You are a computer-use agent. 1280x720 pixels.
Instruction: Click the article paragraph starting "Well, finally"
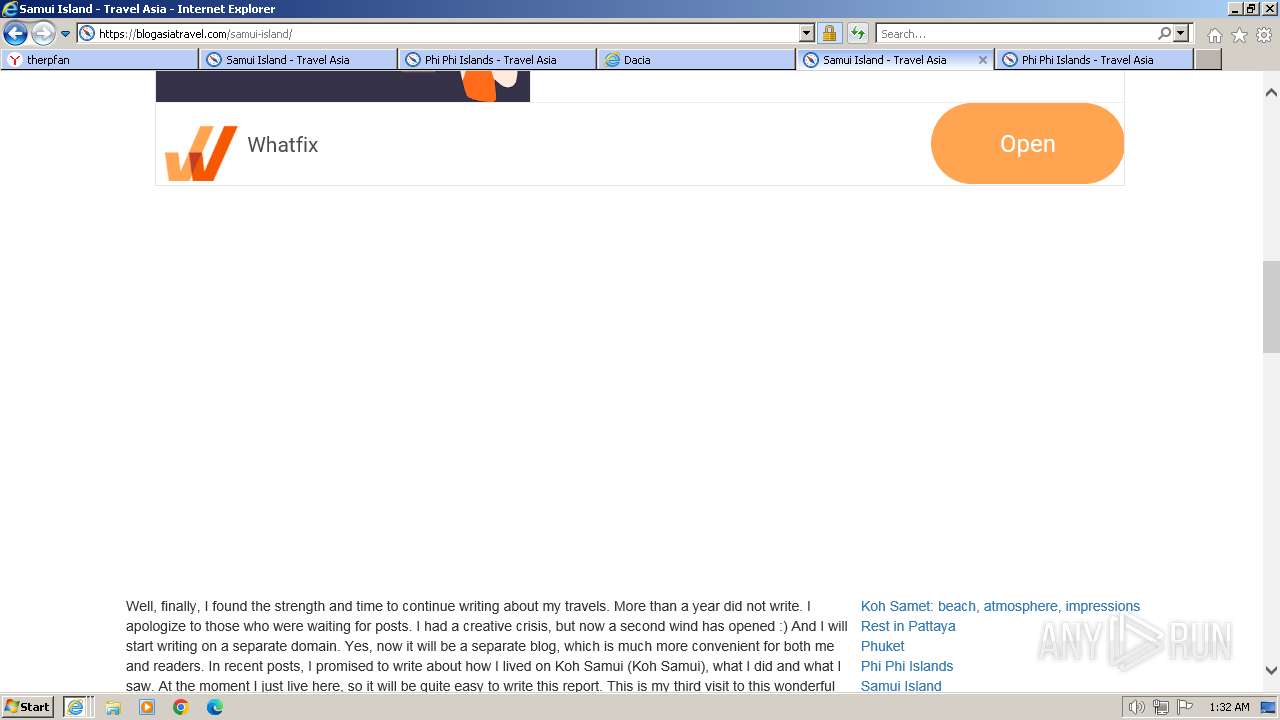click(487, 646)
